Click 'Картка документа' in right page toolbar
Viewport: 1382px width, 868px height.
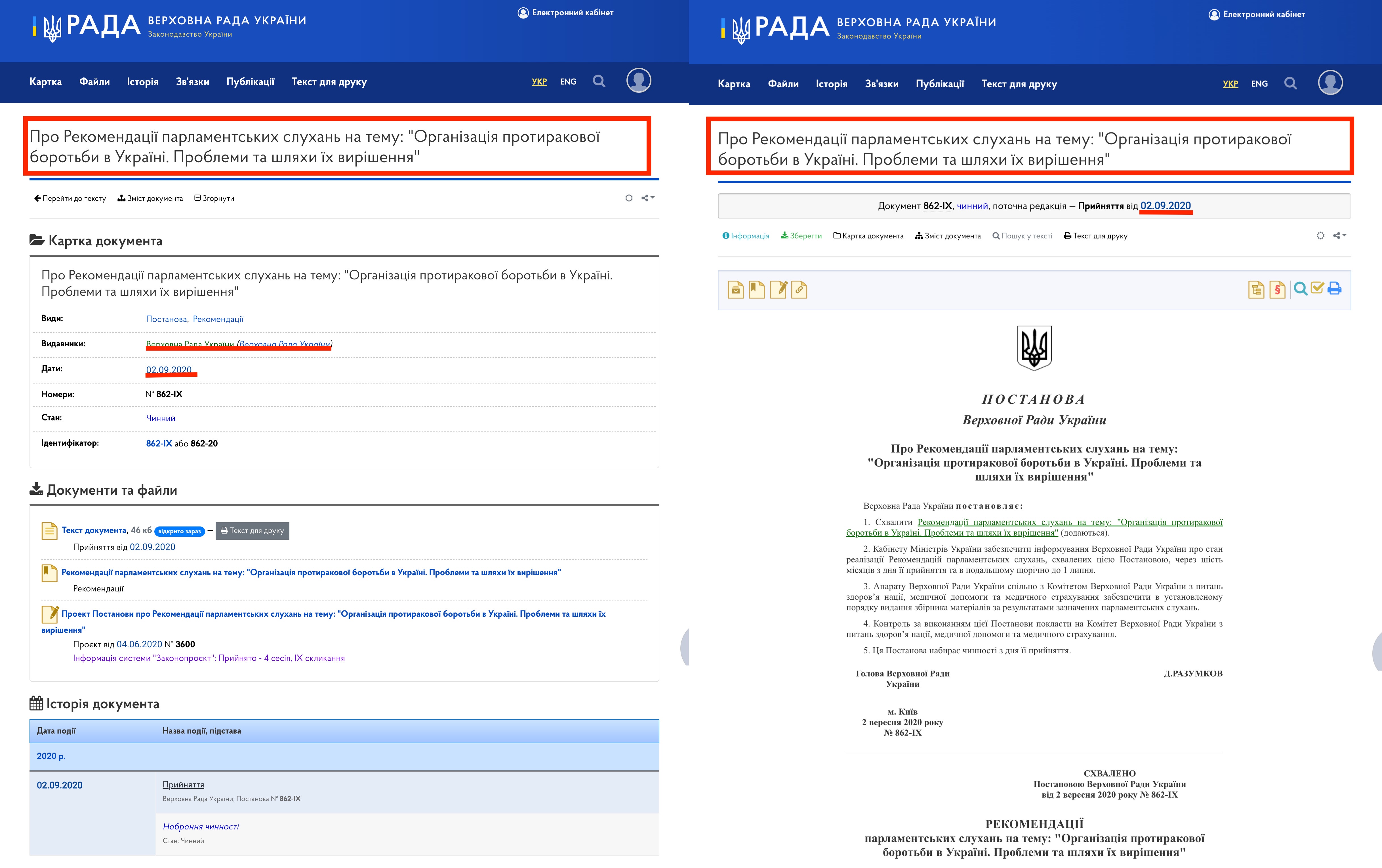pos(868,236)
